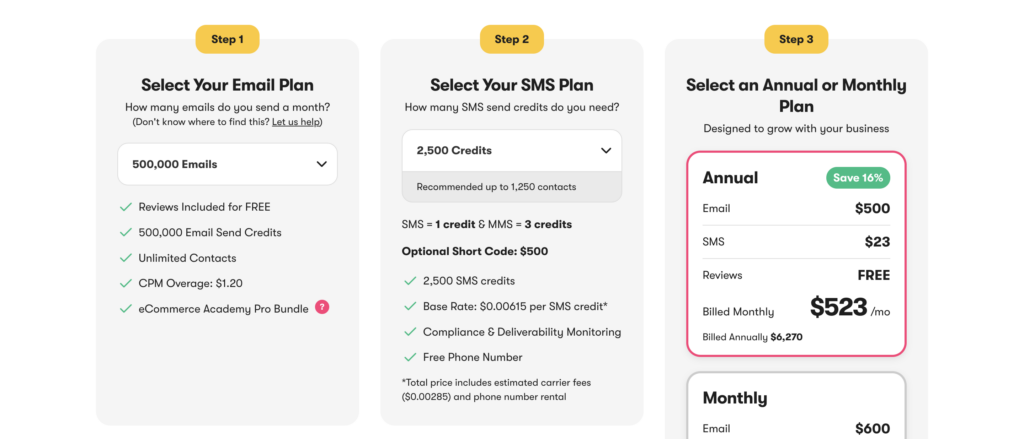Viewport: 1024px width, 439px height.
Task: Click checkmark beside CPM Overage: $1.20
Action: (x=126, y=283)
